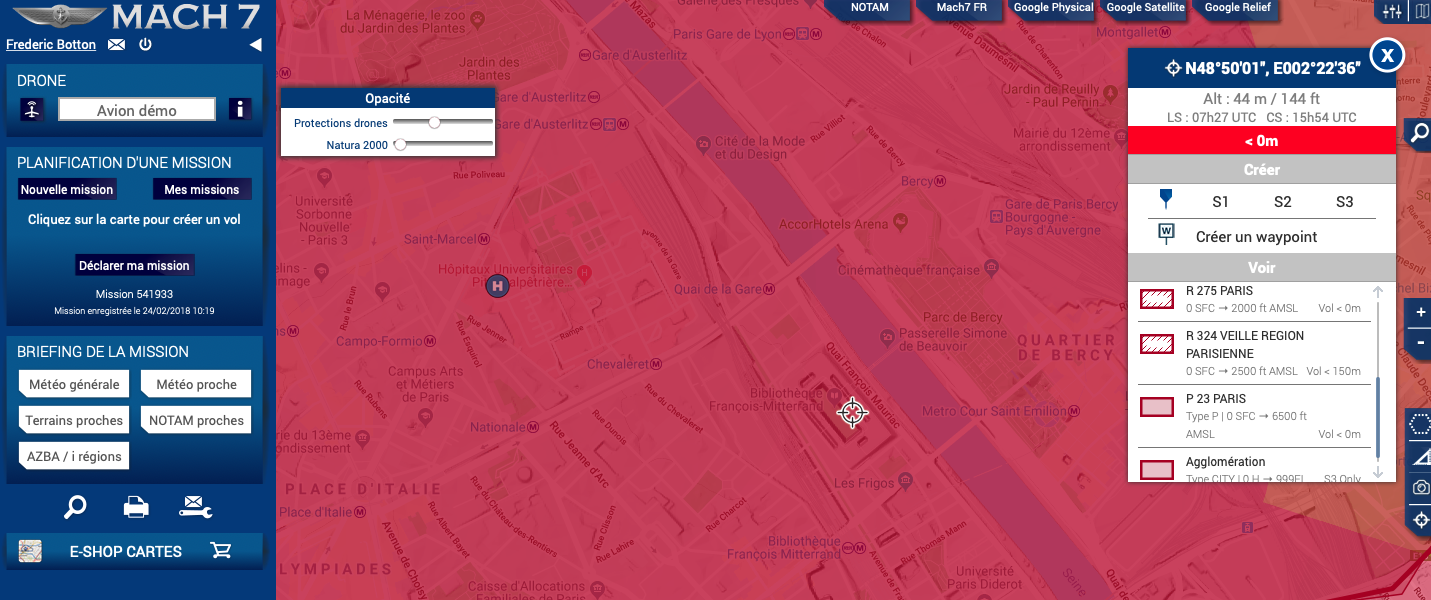
Task: Open Météo proche briefing
Action: 197,384
